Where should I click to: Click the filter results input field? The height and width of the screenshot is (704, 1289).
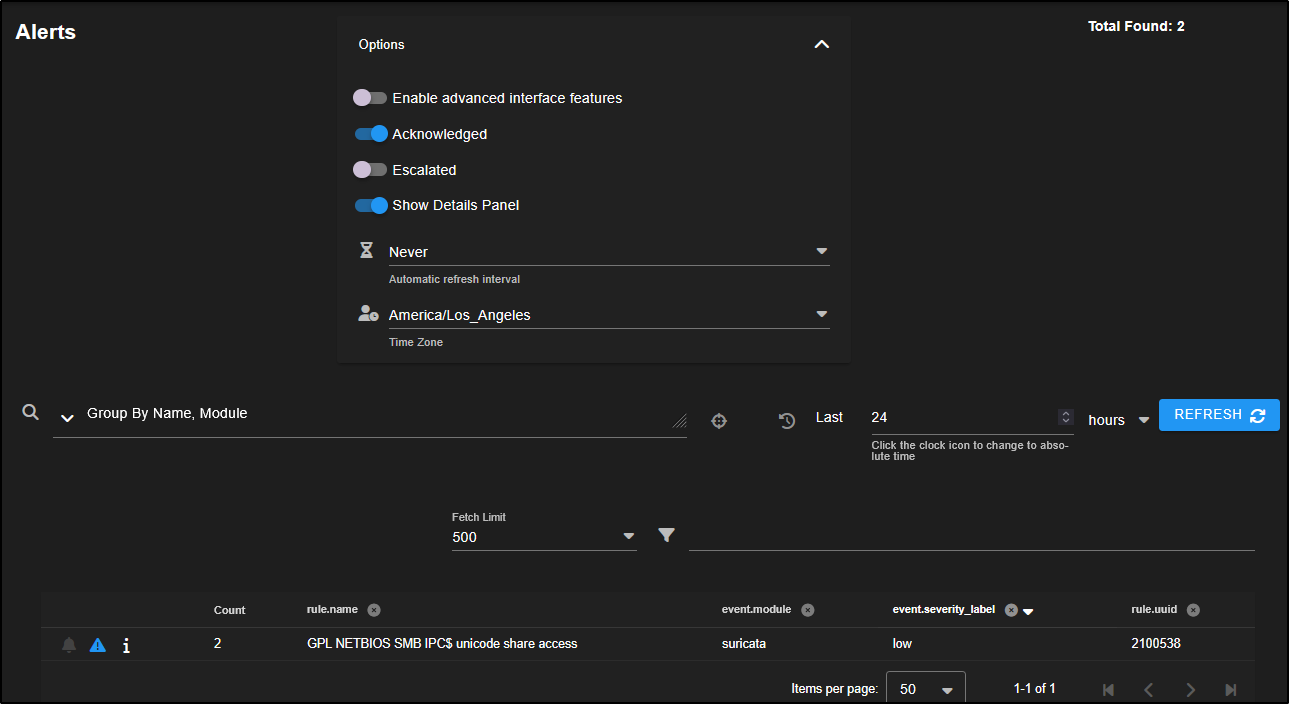click(970, 537)
